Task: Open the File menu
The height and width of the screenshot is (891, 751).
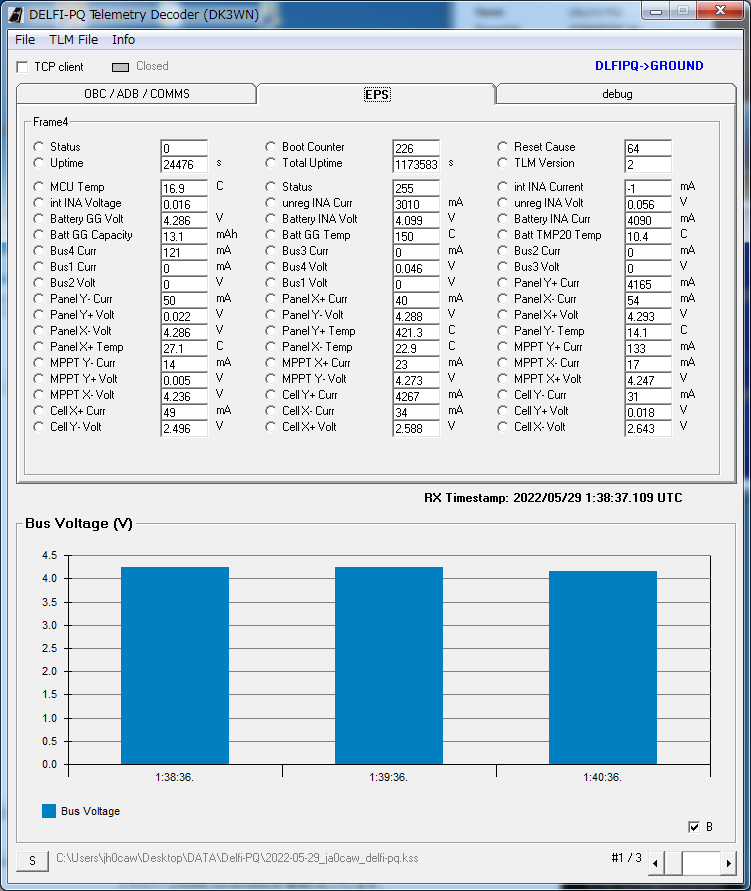Action: (x=25, y=40)
